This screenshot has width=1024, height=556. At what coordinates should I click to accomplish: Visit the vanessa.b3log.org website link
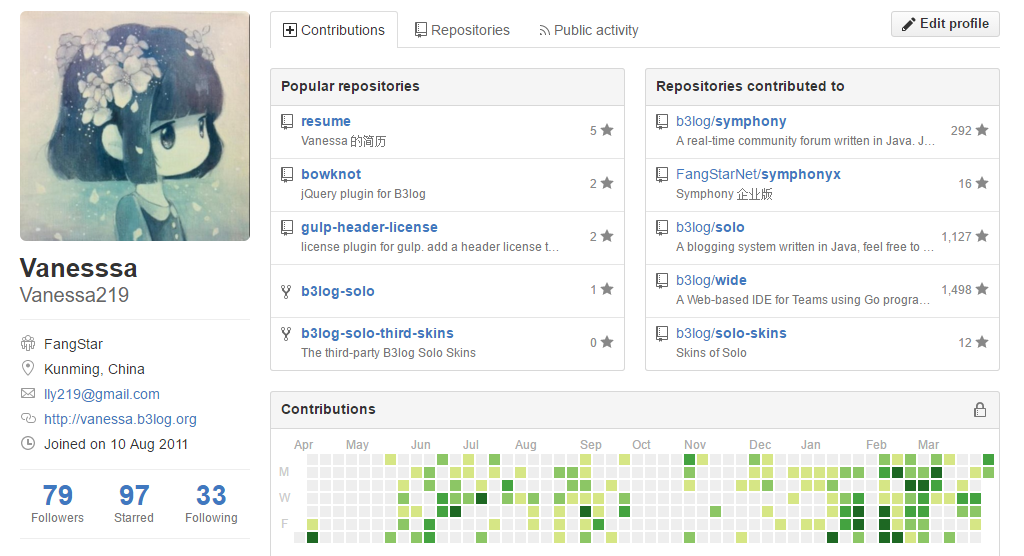pos(120,419)
